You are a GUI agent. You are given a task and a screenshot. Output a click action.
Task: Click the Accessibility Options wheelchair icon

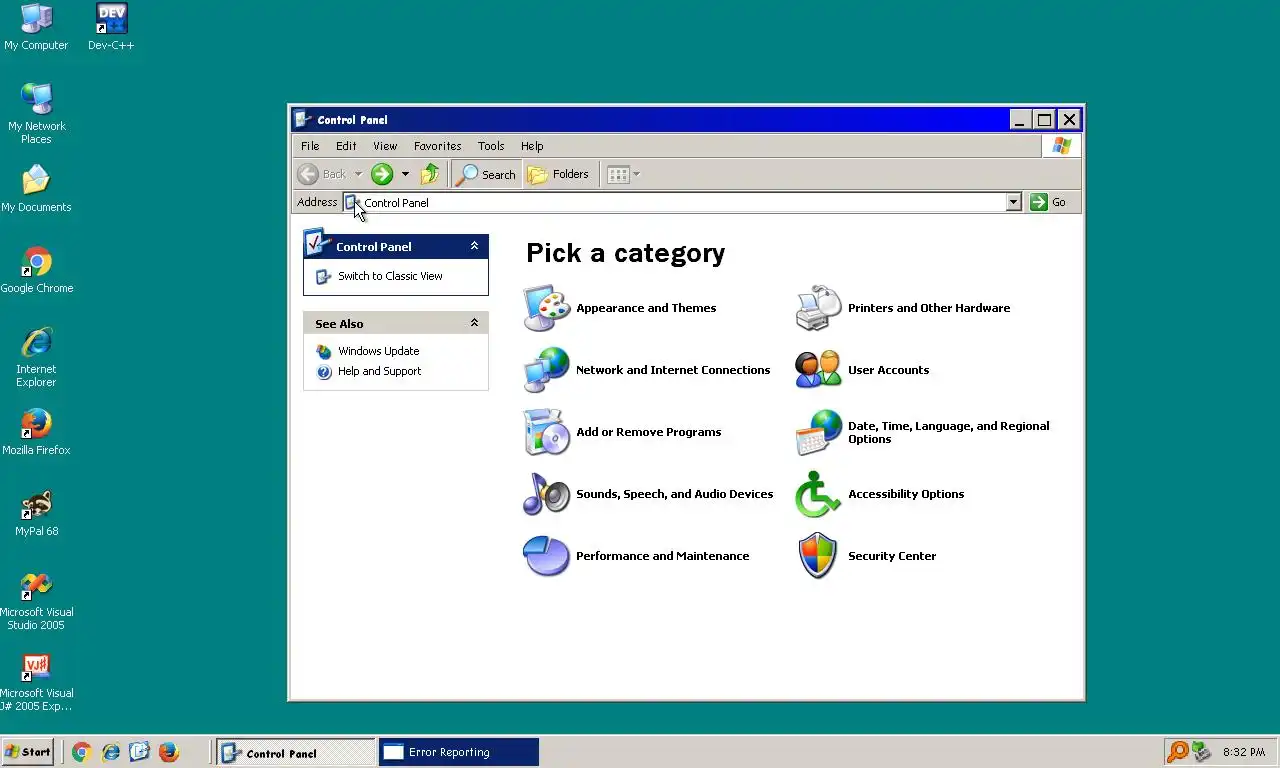(x=818, y=494)
